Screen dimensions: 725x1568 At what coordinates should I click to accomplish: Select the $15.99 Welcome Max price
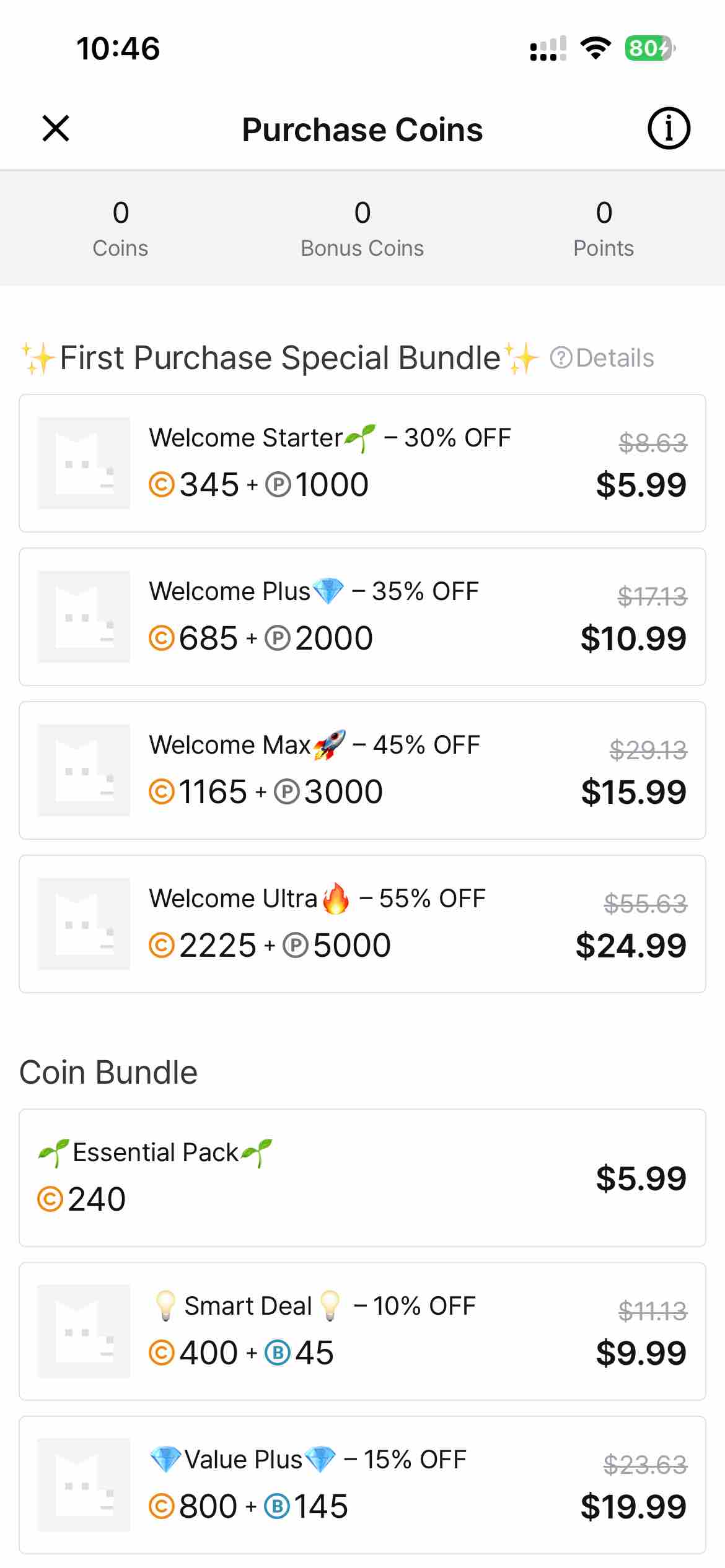633,792
